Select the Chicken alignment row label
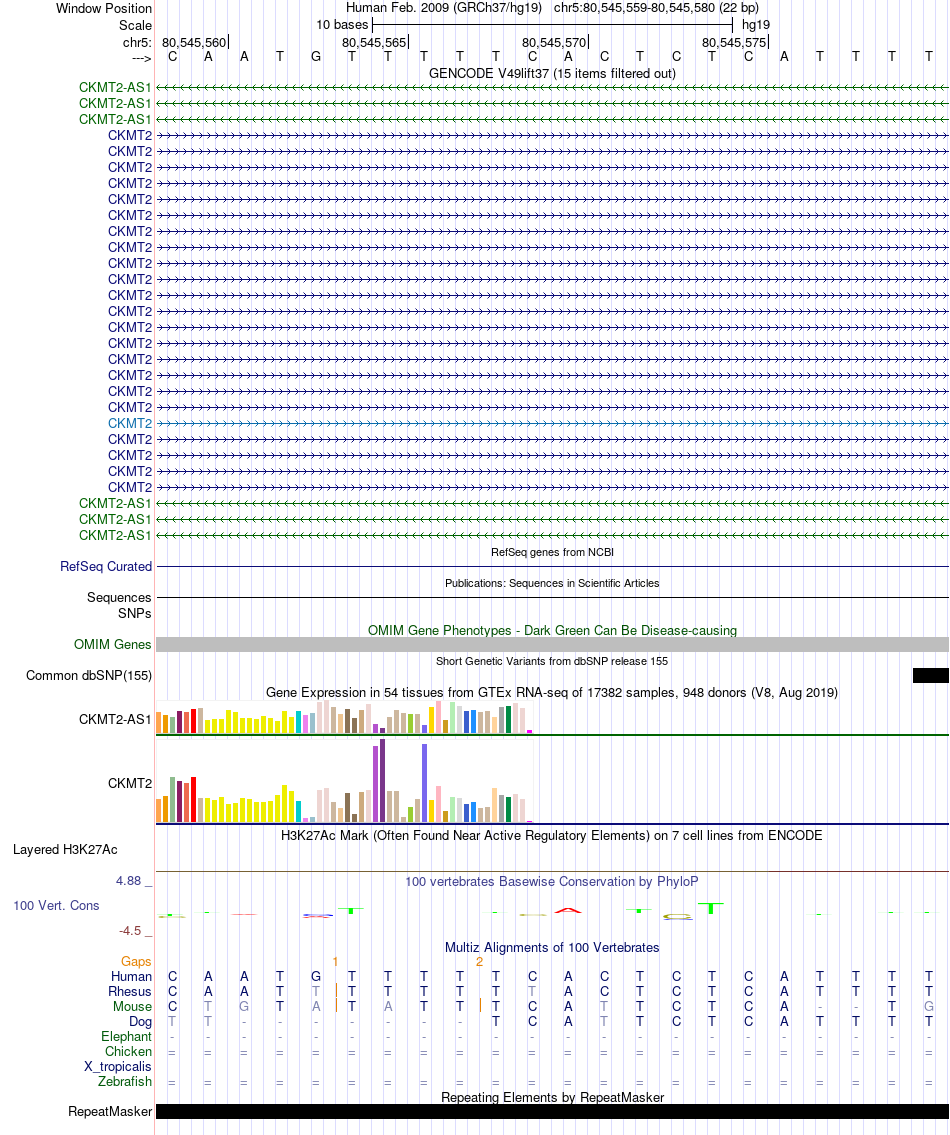This screenshot has width=950, height=1135. pyautogui.click(x=129, y=1052)
